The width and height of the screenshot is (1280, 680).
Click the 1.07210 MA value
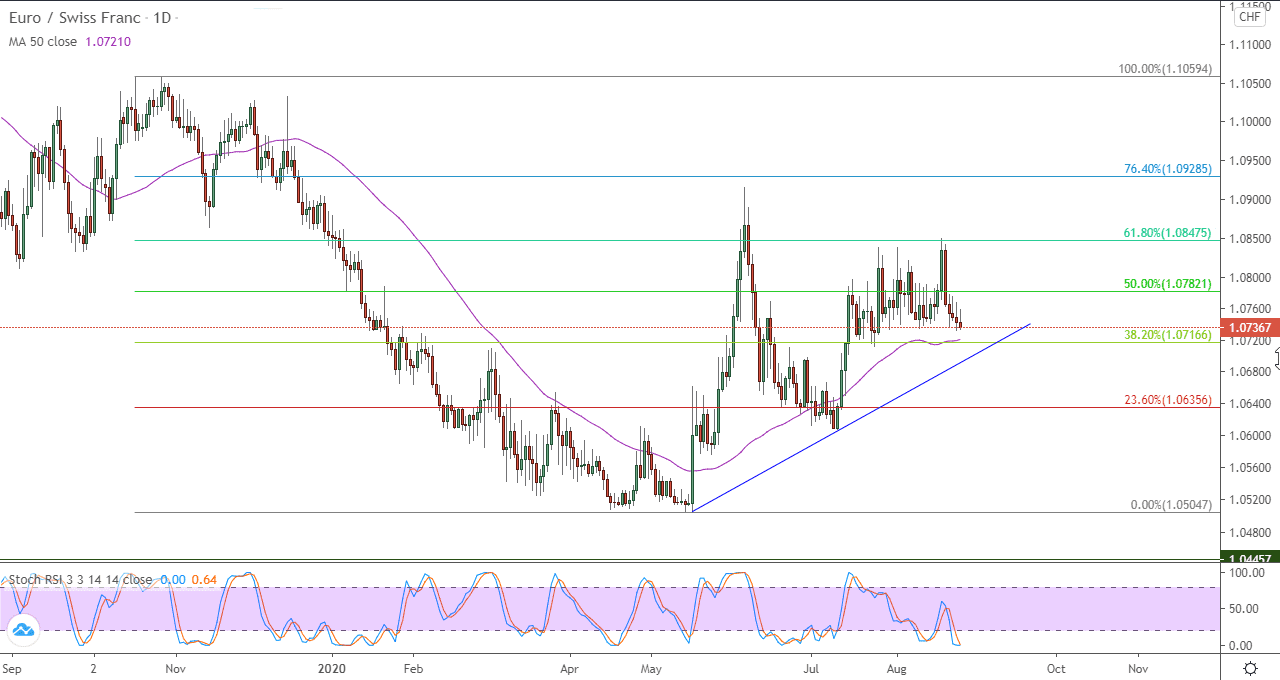point(110,42)
